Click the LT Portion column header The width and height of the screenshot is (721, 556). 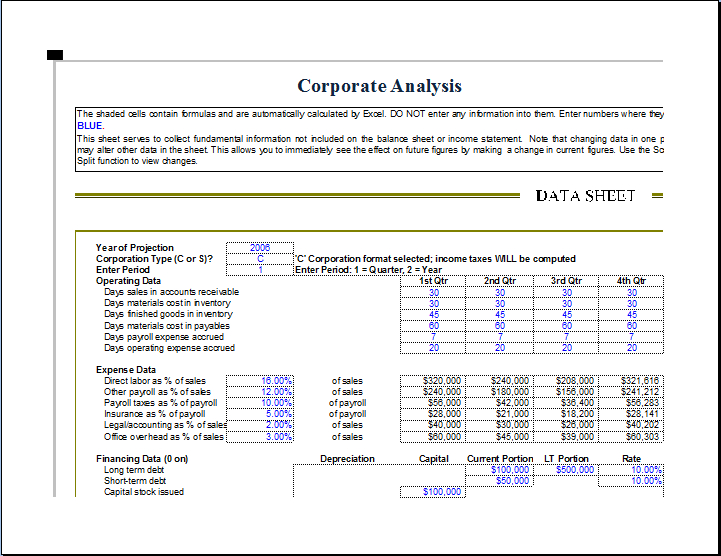(566, 459)
